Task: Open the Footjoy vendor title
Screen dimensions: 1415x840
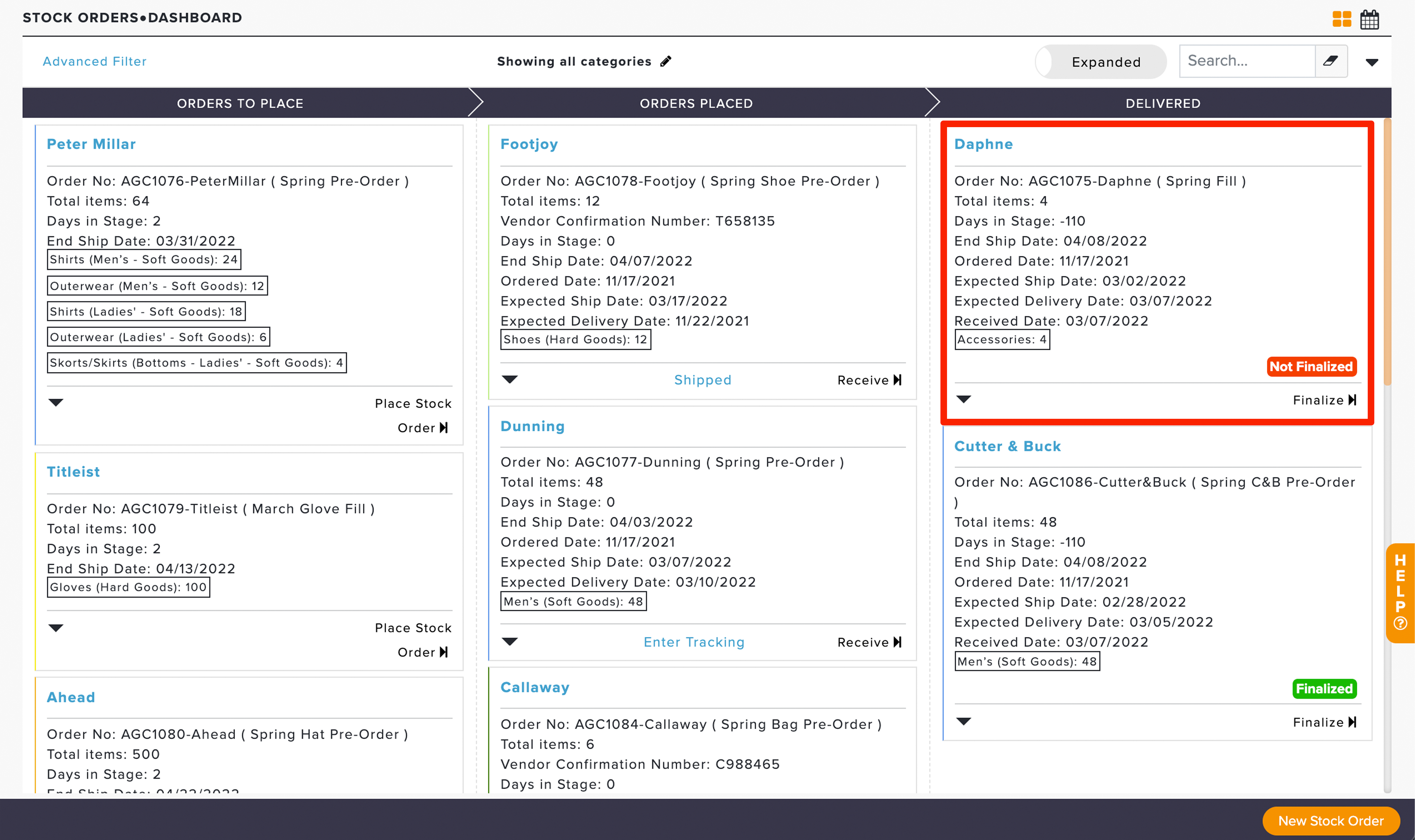Action: click(529, 144)
